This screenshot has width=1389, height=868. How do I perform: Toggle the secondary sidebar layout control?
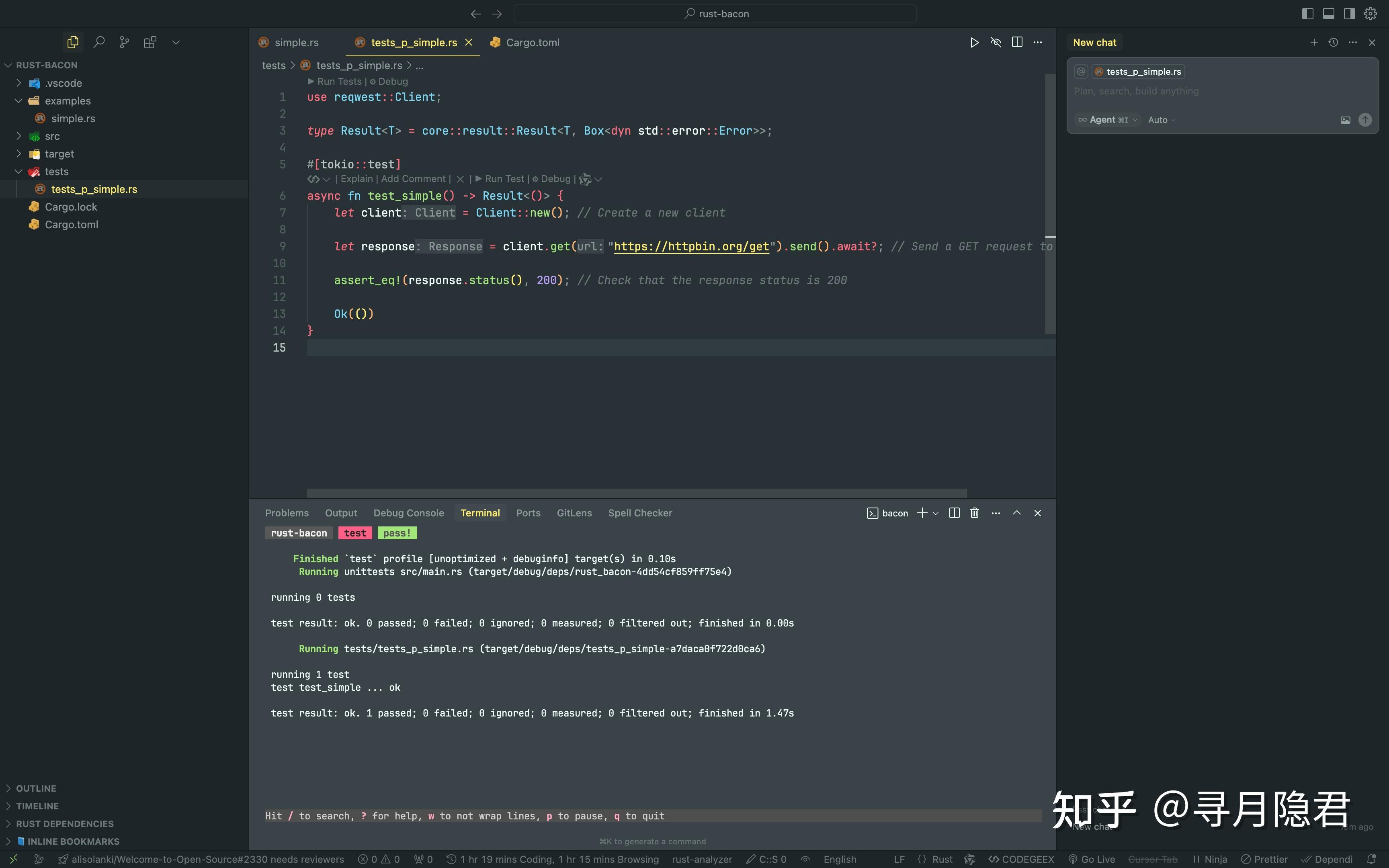click(x=1348, y=13)
